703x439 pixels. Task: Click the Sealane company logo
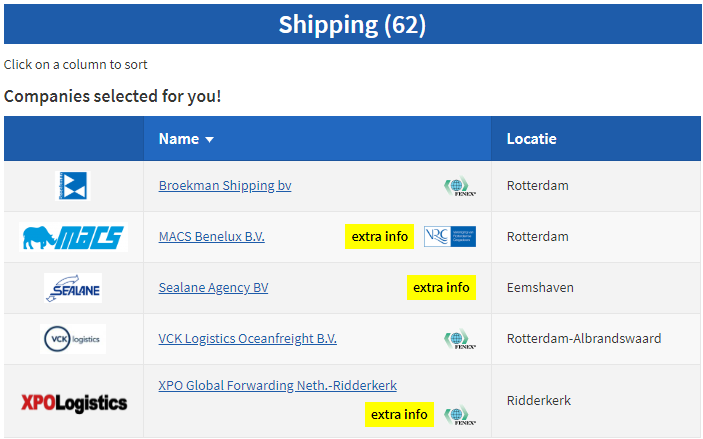tap(73, 287)
